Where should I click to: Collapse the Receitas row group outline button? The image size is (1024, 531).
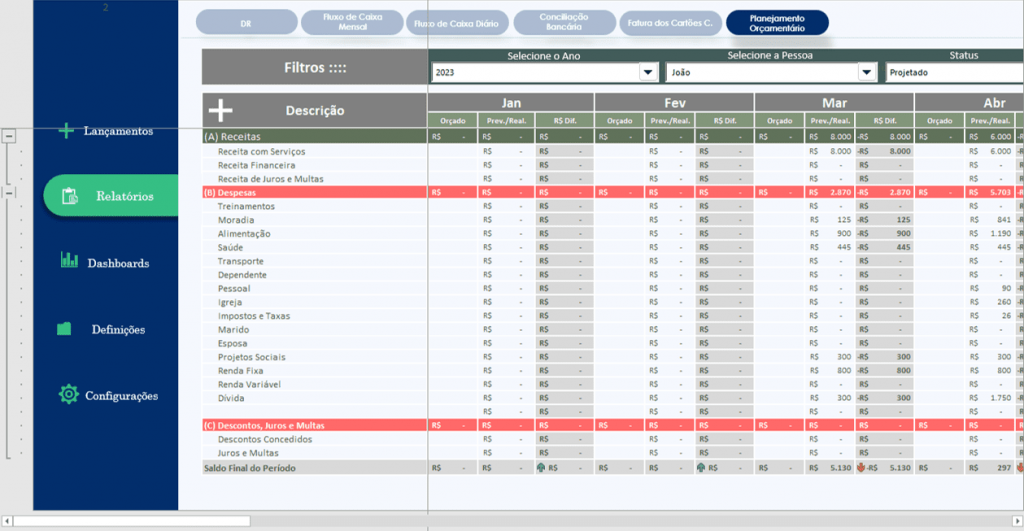[9, 137]
